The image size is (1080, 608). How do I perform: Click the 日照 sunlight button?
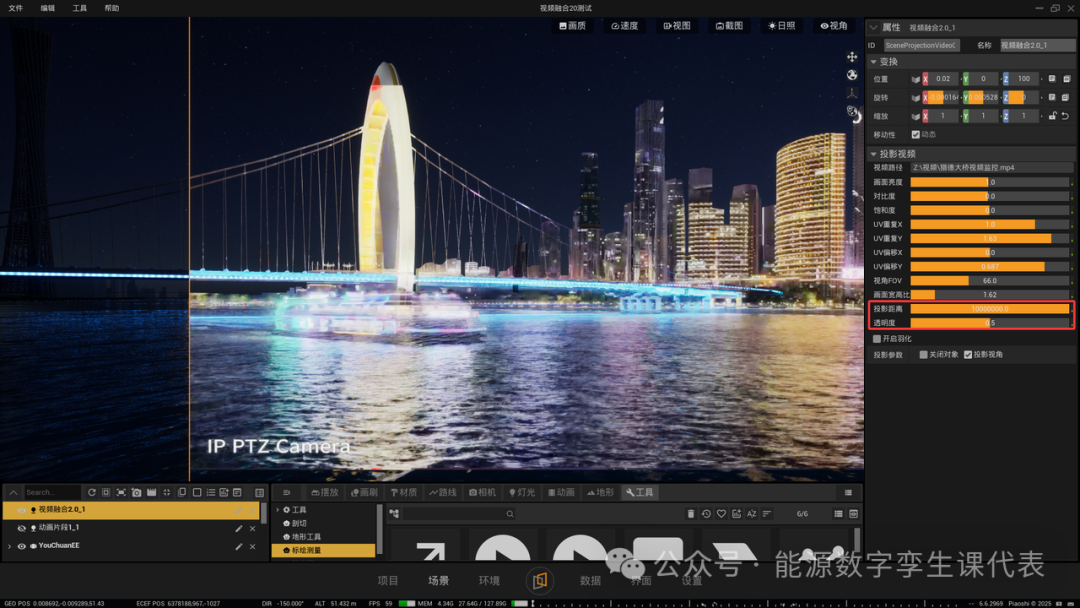[782, 25]
